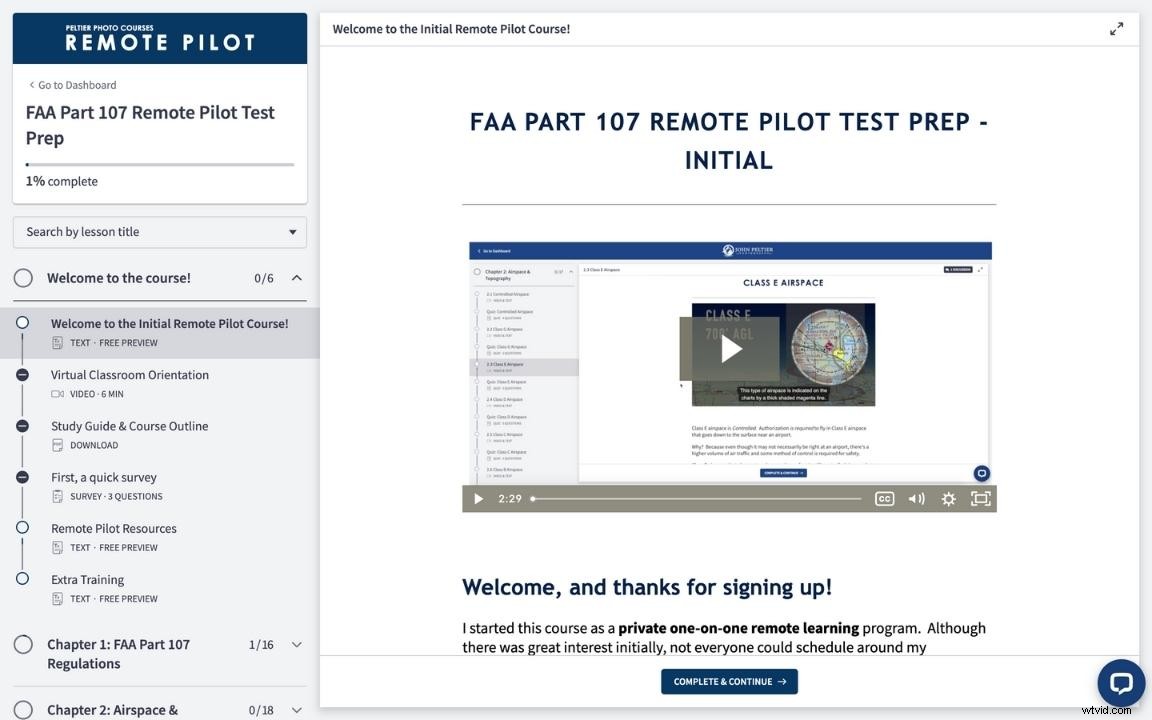
Task: Click the completion circle for Remote Pilot Resources
Action: (x=22, y=527)
